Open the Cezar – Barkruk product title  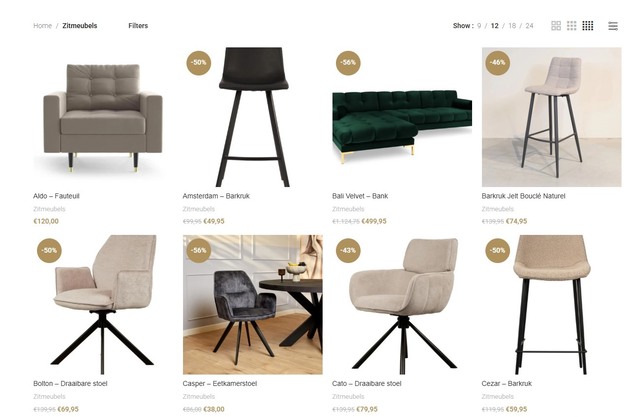click(x=506, y=384)
